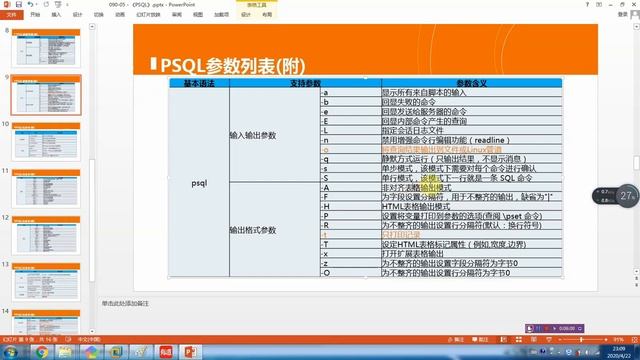Viewport: 640px width, 360px height.
Task: Click the Save icon in quick access toolbar
Action: pos(18,4)
